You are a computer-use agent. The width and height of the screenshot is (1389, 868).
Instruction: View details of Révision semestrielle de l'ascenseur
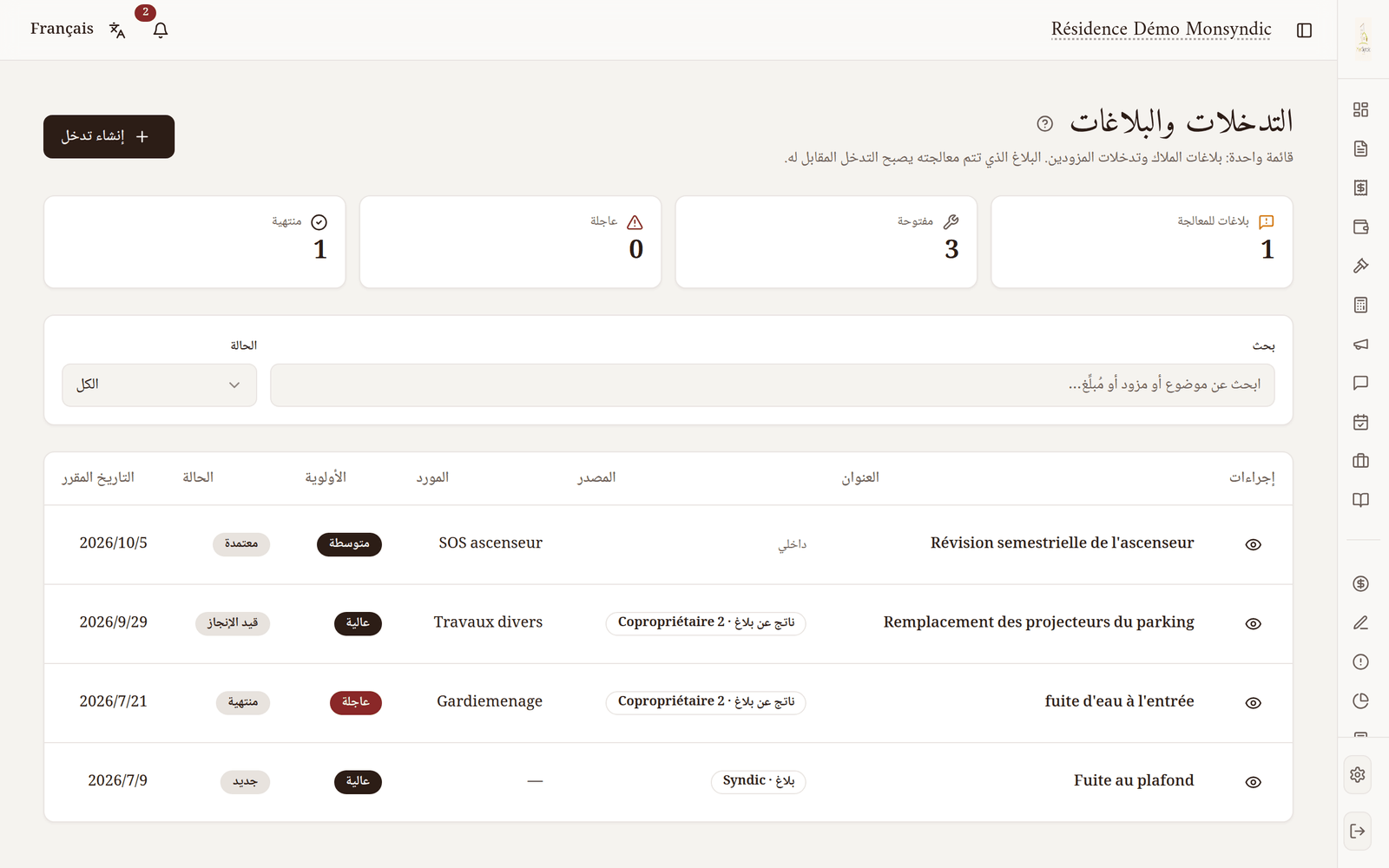[1253, 544]
